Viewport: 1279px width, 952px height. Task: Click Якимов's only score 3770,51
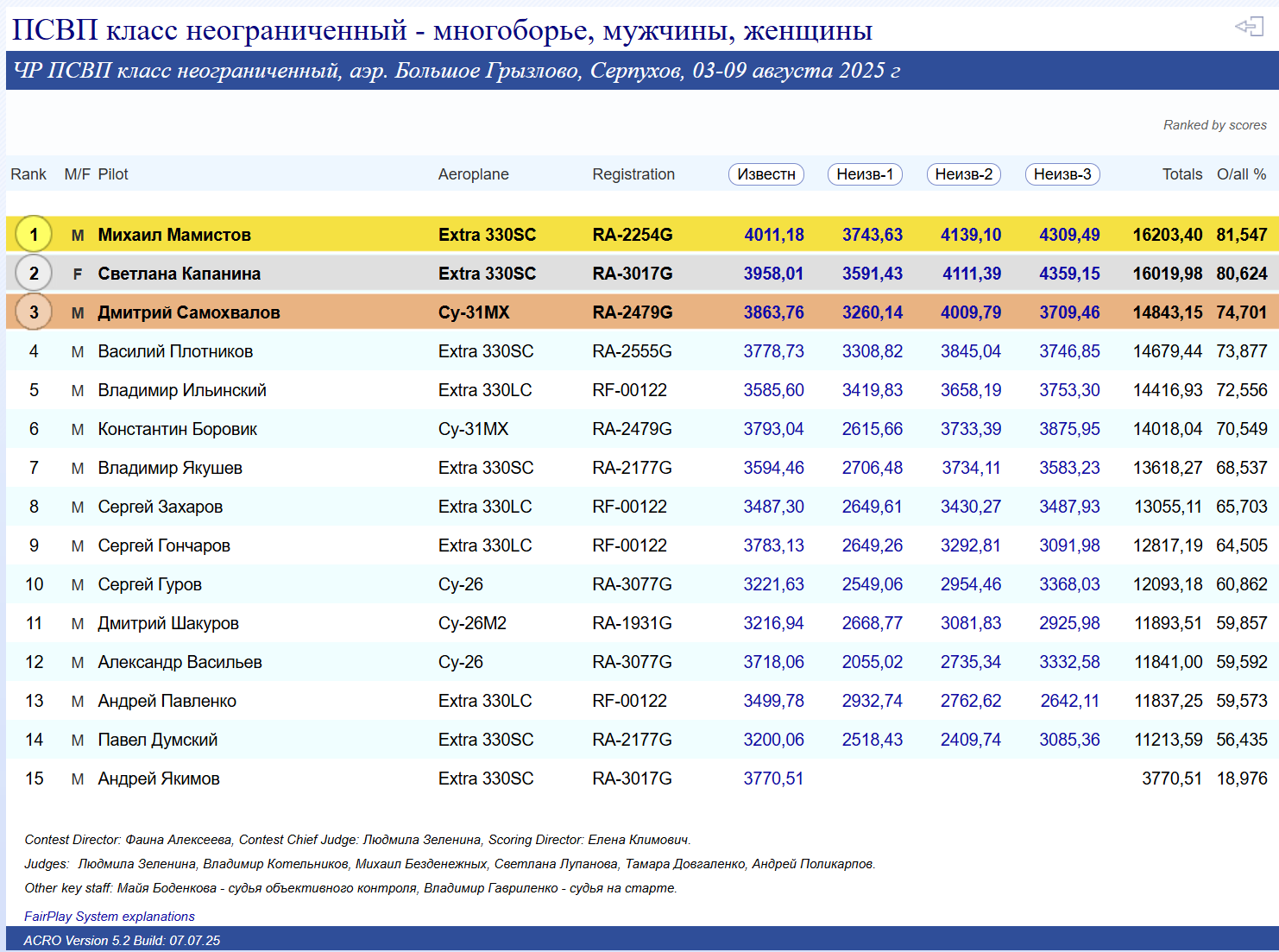[773, 779]
